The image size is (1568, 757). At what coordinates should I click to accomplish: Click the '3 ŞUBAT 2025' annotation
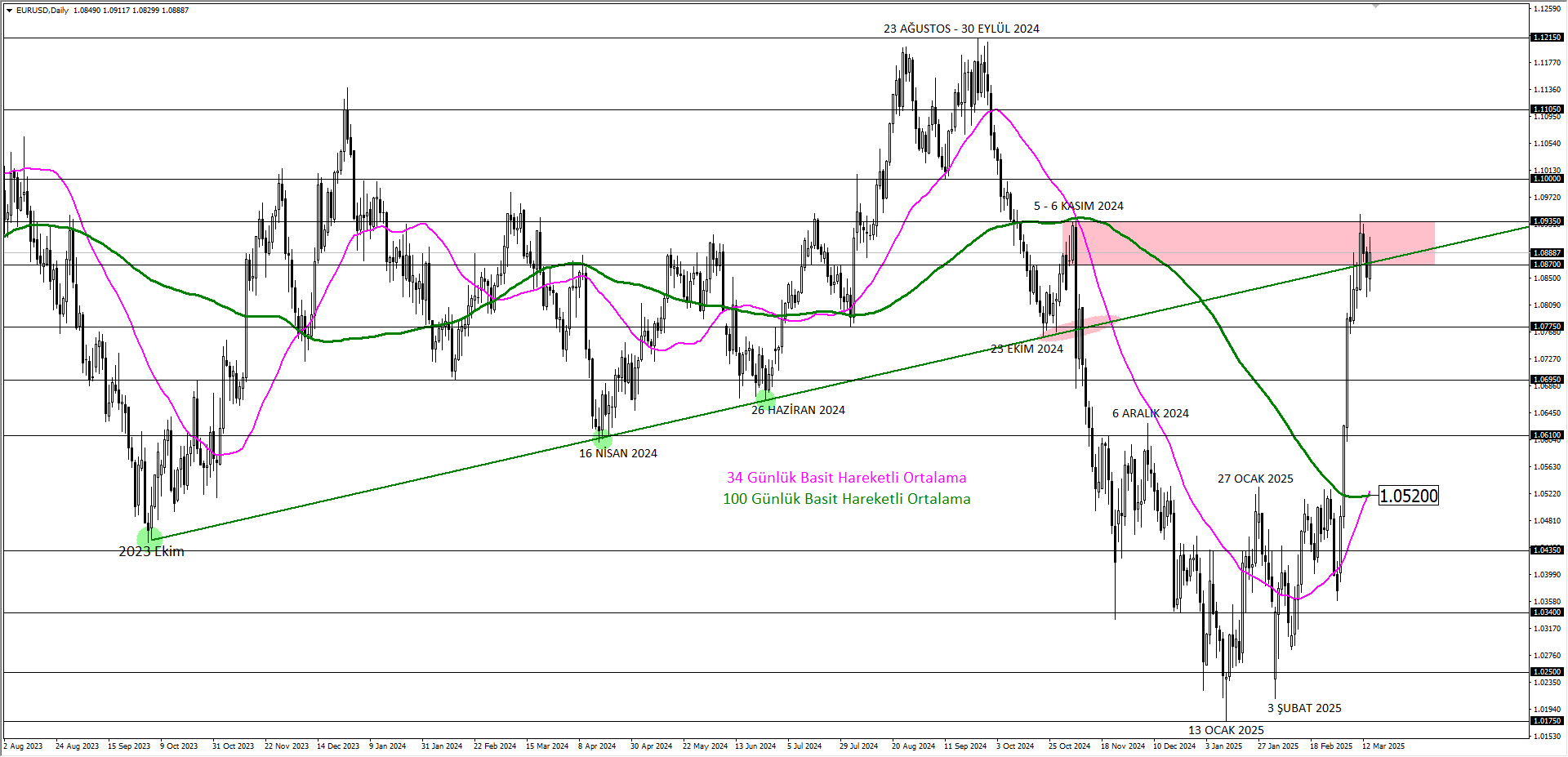pos(1304,708)
